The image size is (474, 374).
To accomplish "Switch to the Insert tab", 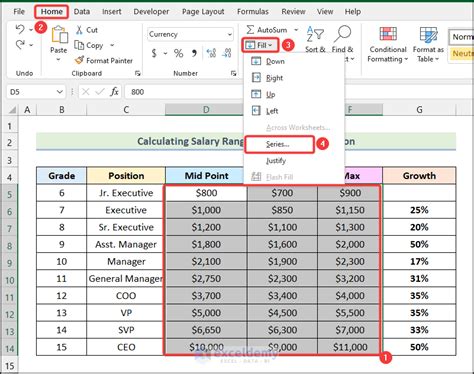I will pos(112,12).
